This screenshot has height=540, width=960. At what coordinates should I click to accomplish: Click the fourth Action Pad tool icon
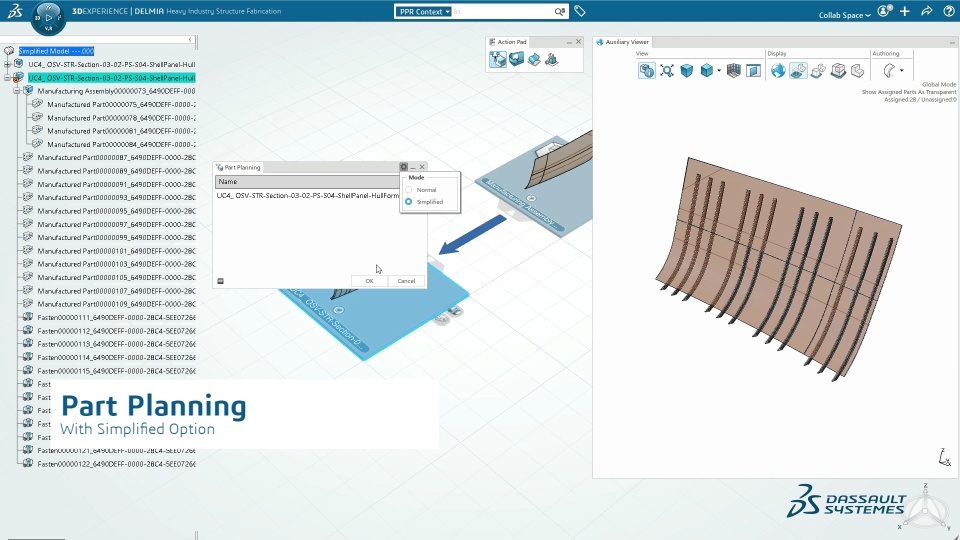pos(552,59)
